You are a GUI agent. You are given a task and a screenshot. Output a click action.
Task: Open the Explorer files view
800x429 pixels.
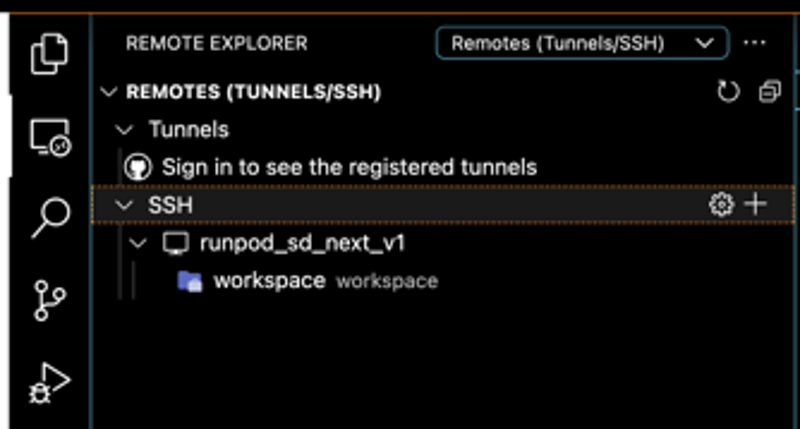pos(49,54)
